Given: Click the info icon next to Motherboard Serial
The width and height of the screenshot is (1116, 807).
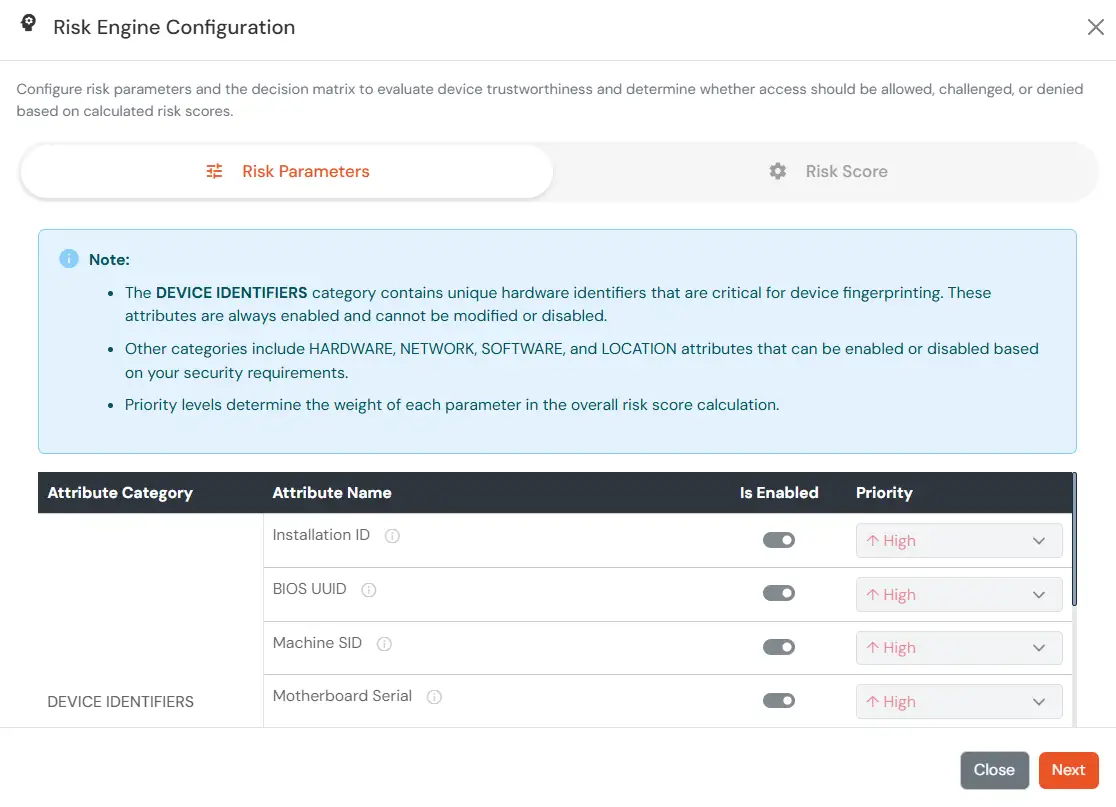Looking at the screenshot, I should coord(434,697).
